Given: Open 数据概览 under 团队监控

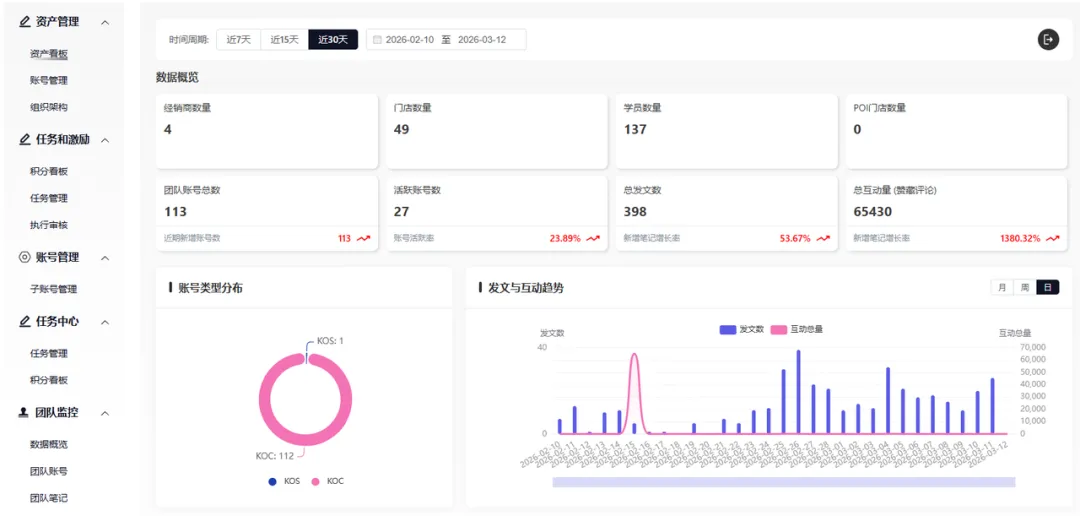Looking at the screenshot, I should tap(49, 444).
